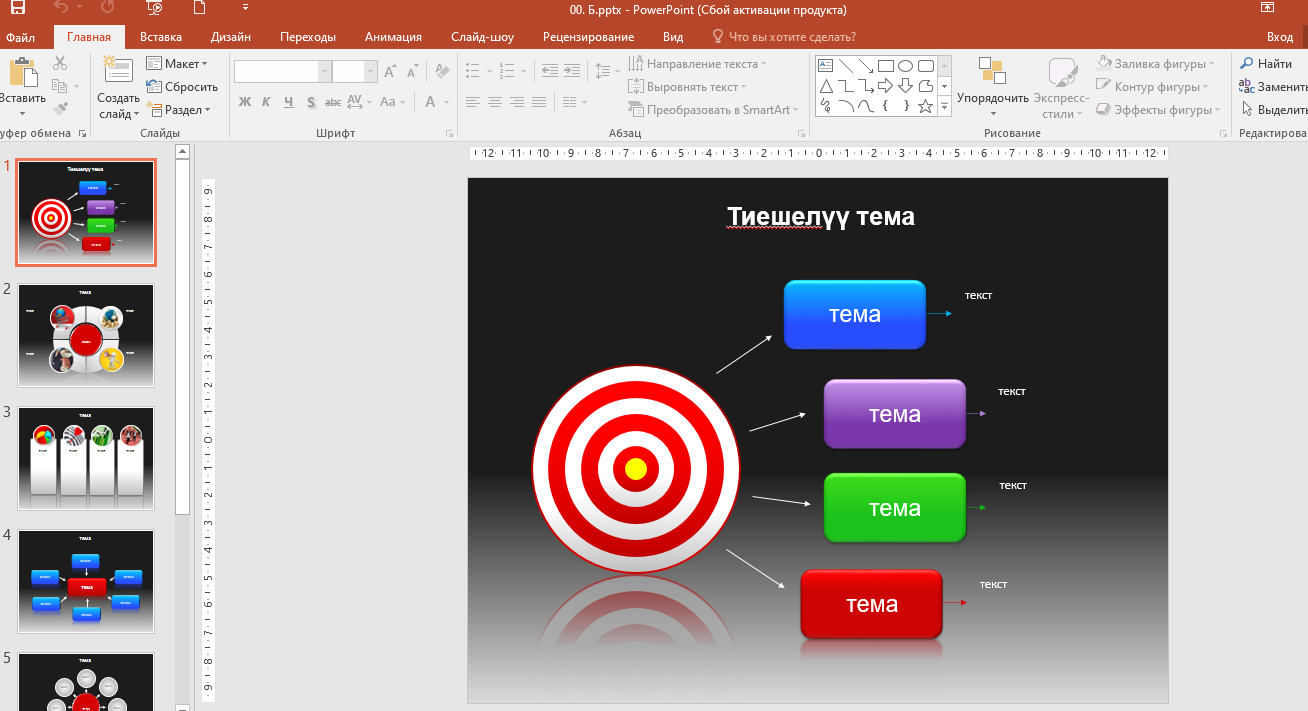Cut the selection with the scissors icon

click(59, 63)
